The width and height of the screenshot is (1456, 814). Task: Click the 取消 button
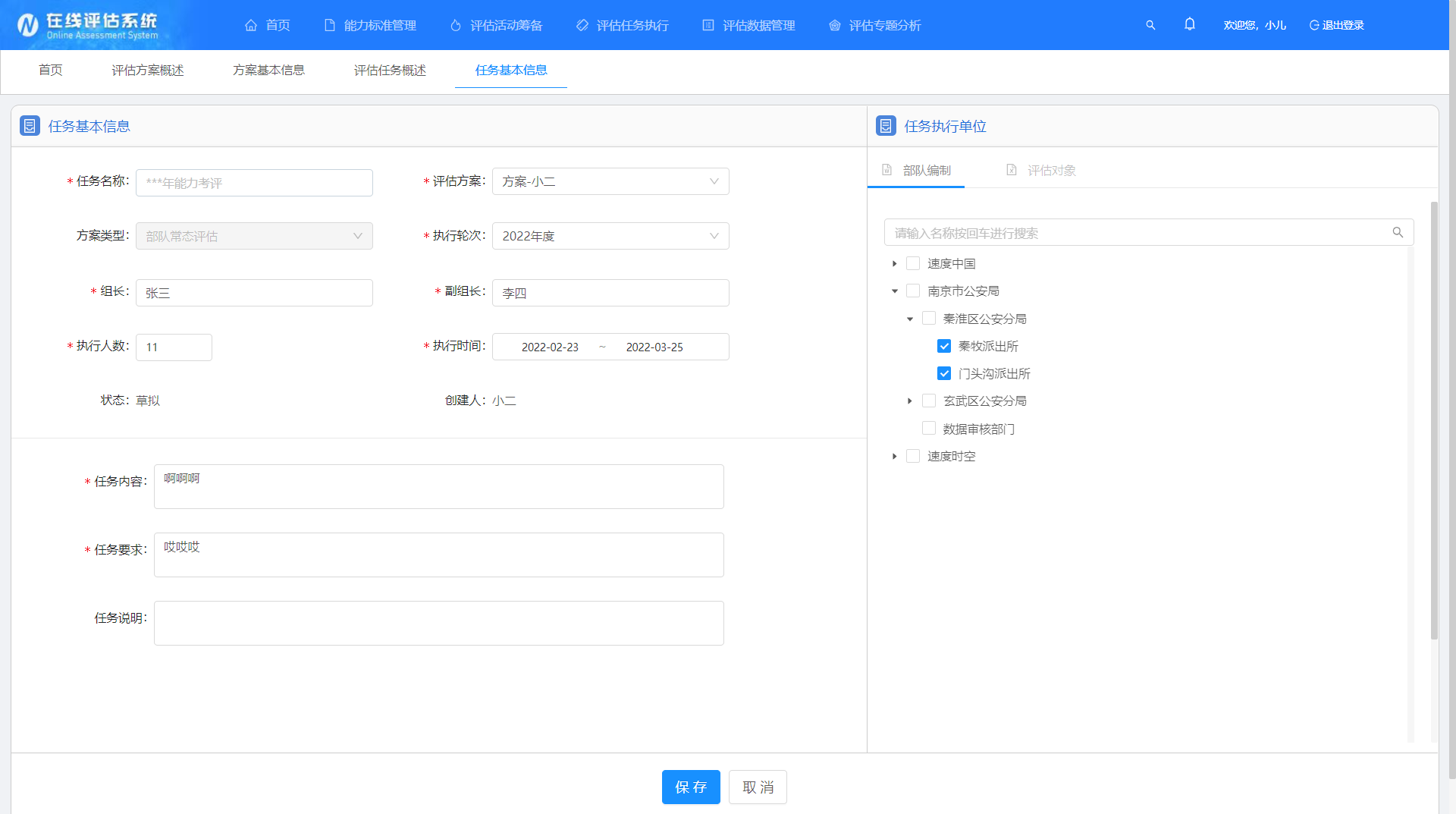(x=758, y=787)
